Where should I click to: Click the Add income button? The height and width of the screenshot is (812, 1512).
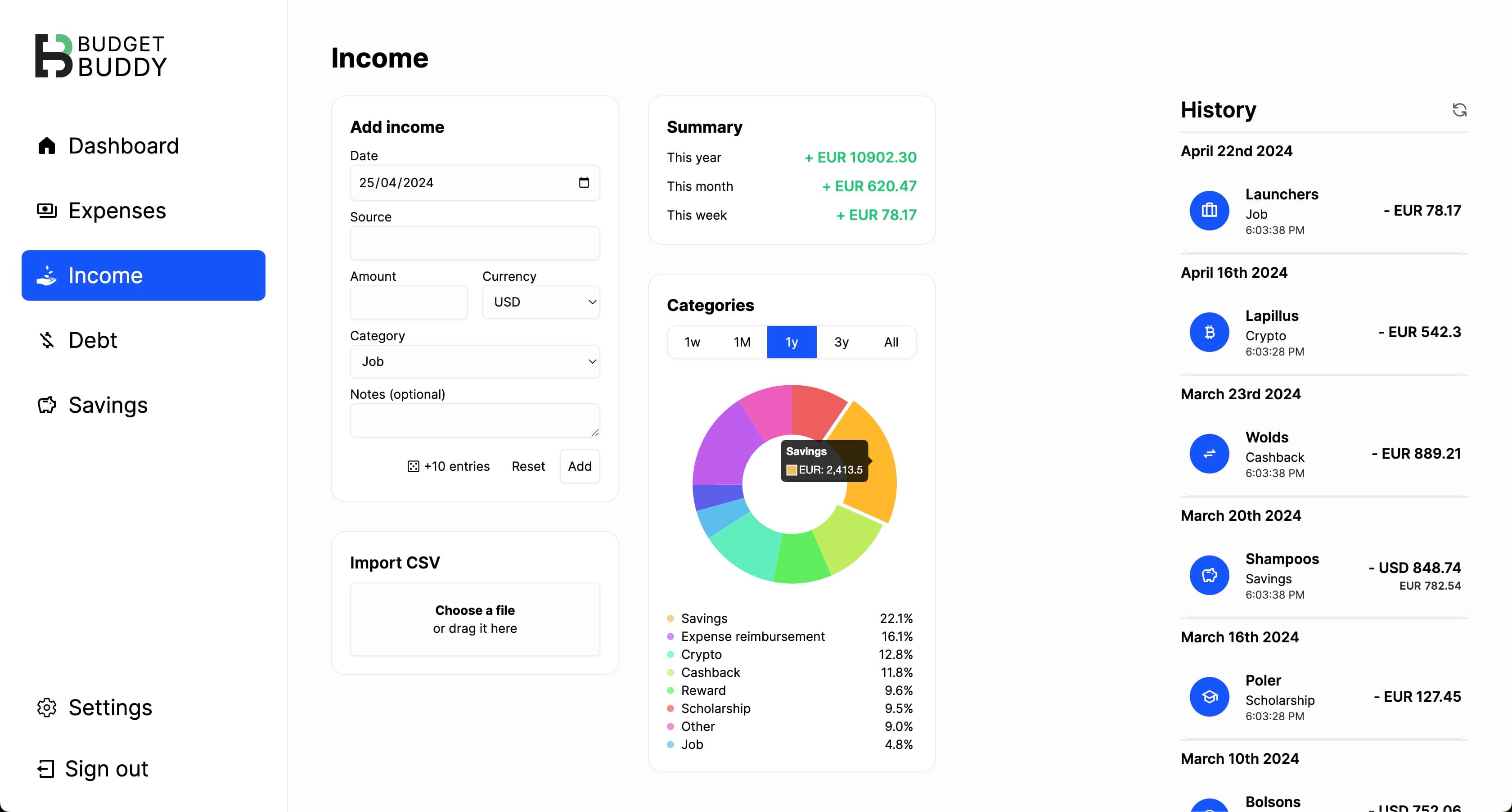click(579, 466)
